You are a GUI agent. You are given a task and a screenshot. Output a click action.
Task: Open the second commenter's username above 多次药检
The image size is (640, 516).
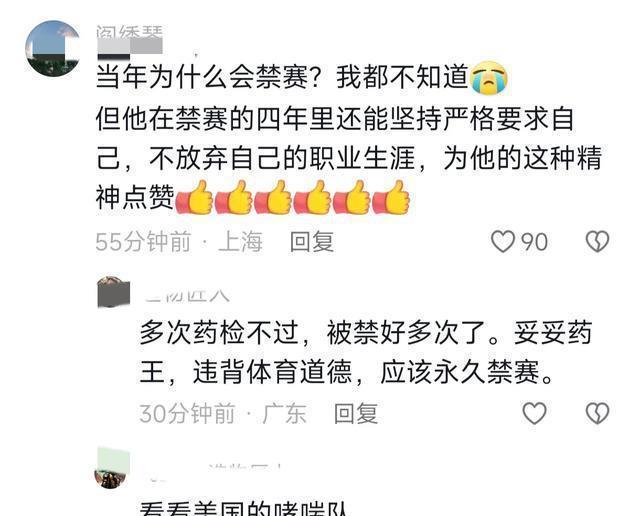187,295
